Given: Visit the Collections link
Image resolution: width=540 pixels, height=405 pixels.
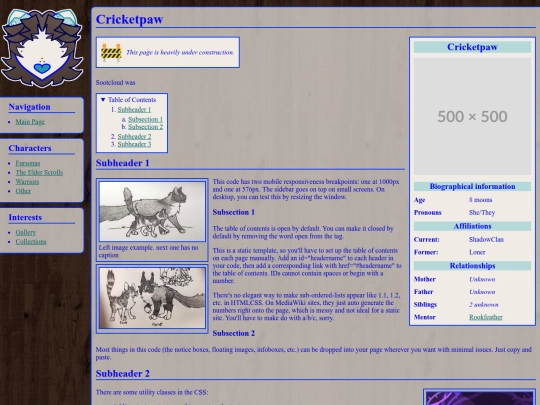Looking at the screenshot, I should [31, 242].
